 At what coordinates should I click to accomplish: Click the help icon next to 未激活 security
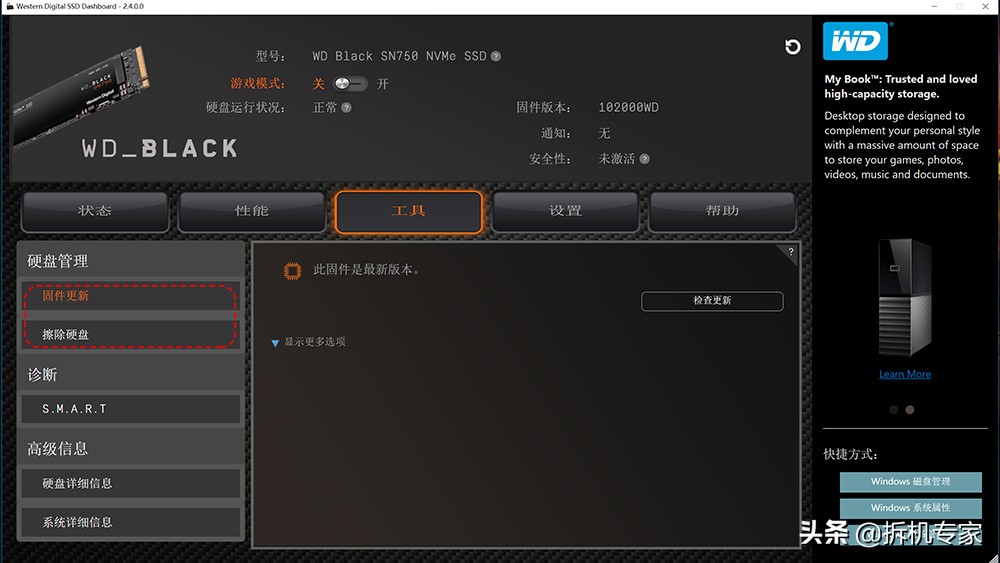pyautogui.click(x=645, y=159)
